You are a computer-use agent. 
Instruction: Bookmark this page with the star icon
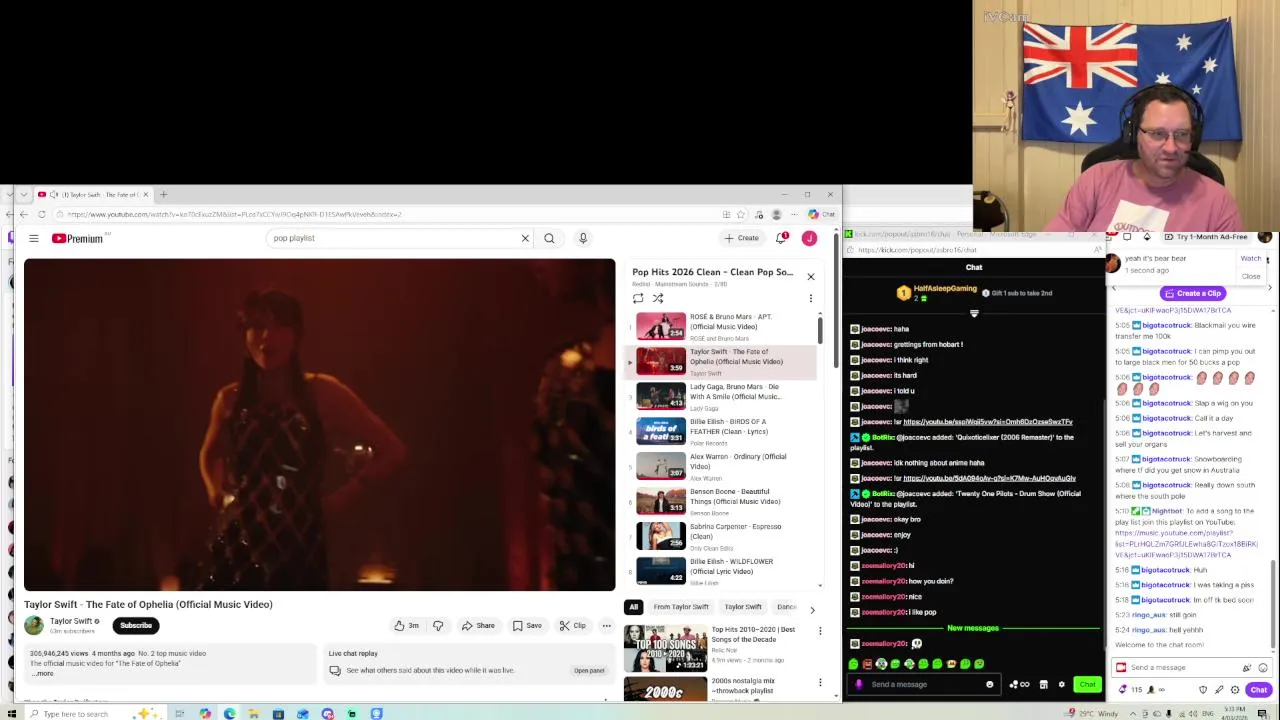point(741,214)
